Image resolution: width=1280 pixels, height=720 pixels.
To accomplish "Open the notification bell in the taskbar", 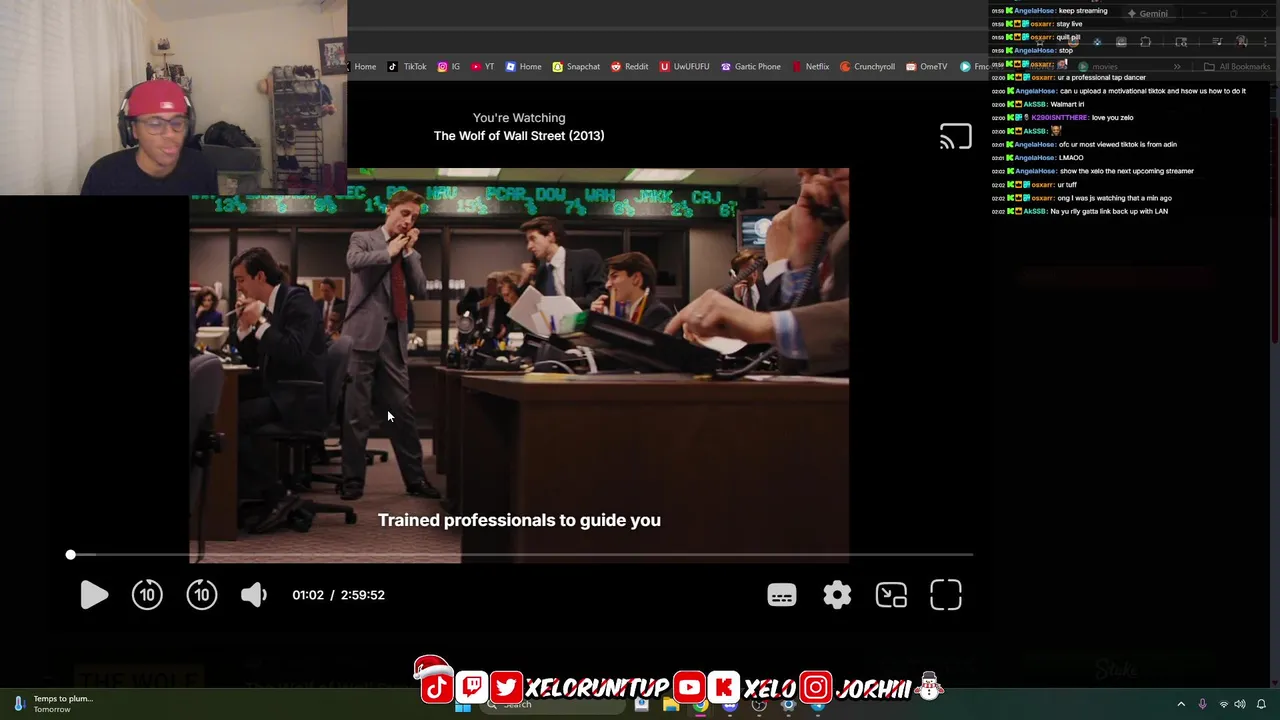I will [1261, 704].
